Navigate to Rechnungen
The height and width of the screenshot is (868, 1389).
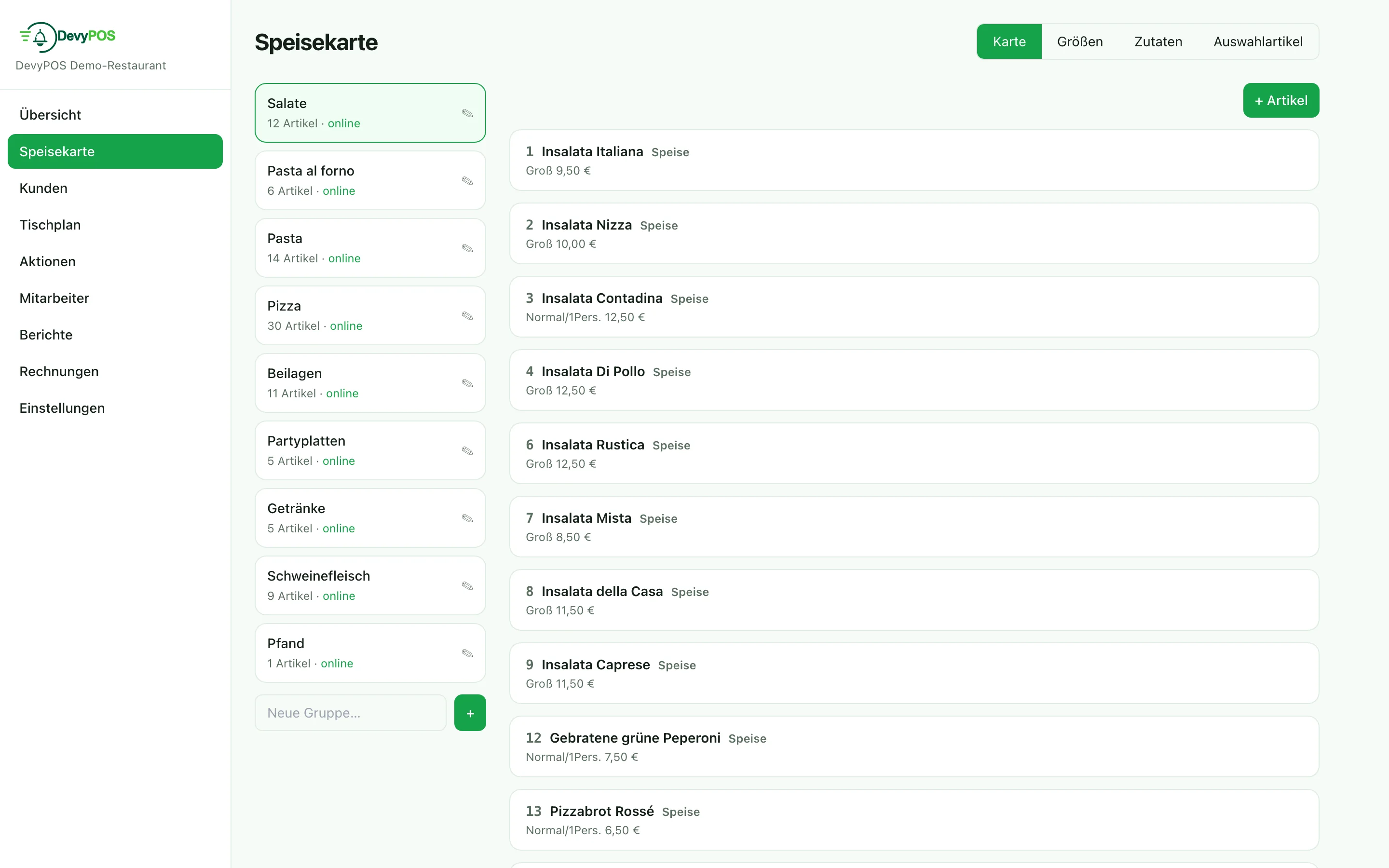(x=115, y=372)
